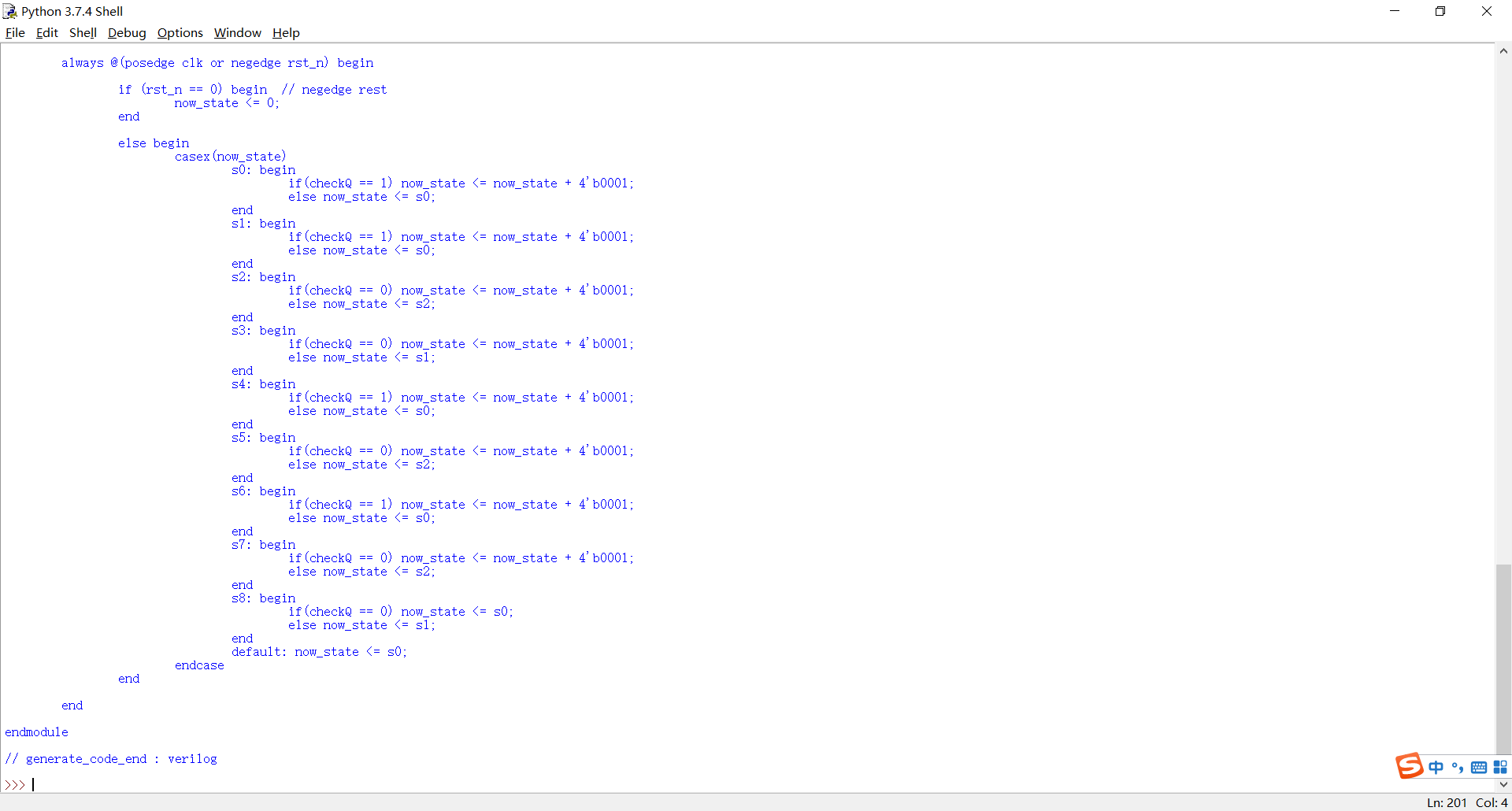Click the "s2: begin" line
The height and width of the screenshot is (811, 1512).
[263, 277]
